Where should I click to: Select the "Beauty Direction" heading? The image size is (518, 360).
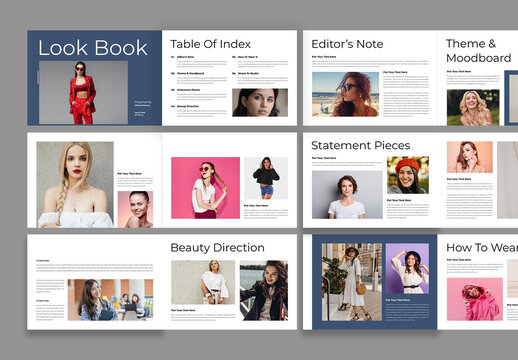[x=217, y=248]
